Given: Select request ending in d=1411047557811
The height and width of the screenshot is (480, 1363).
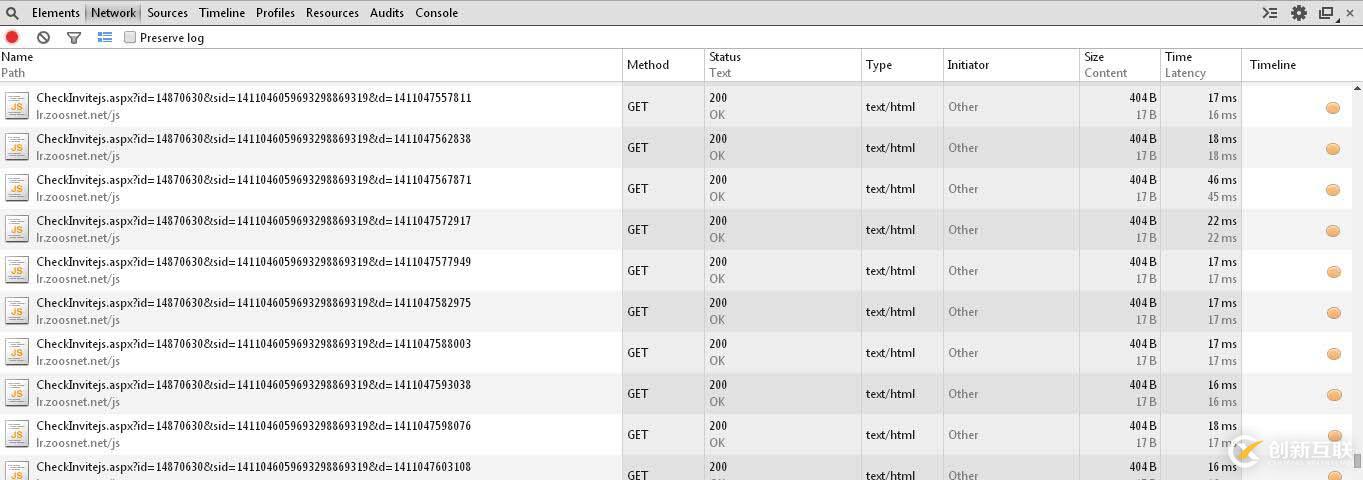Looking at the screenshot, I should (311, 106).
